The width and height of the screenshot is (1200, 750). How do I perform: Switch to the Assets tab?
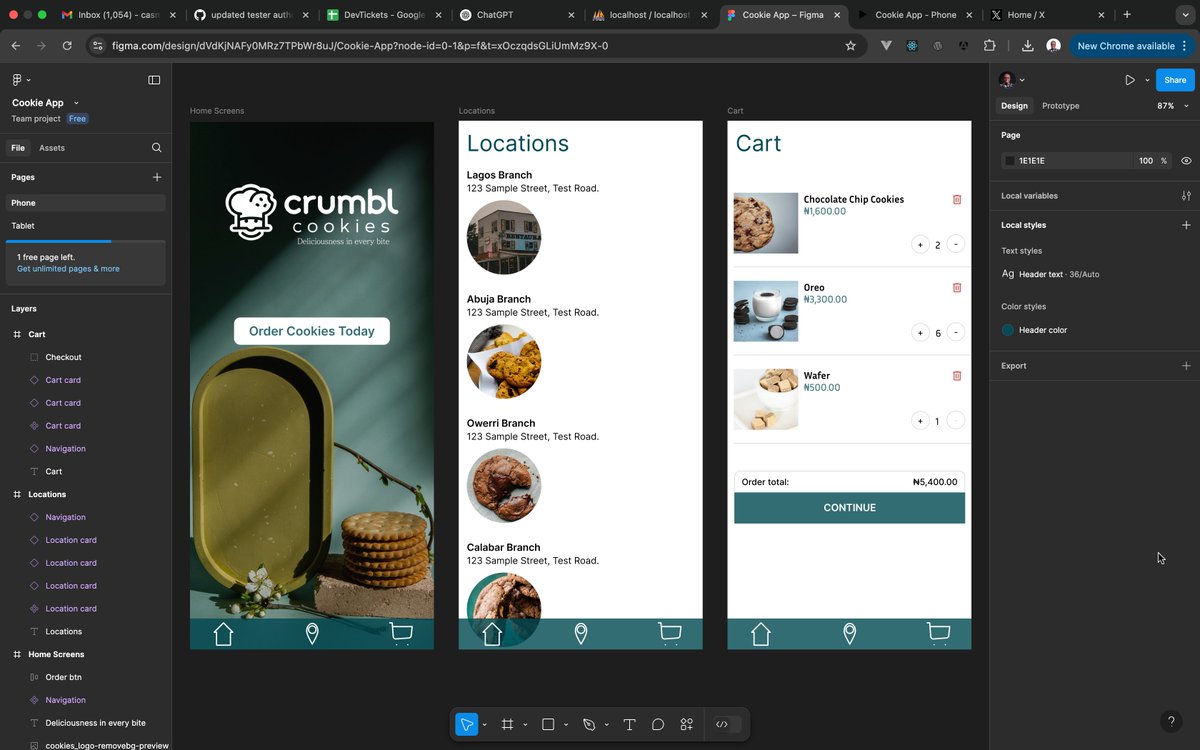tap(52, 148)
